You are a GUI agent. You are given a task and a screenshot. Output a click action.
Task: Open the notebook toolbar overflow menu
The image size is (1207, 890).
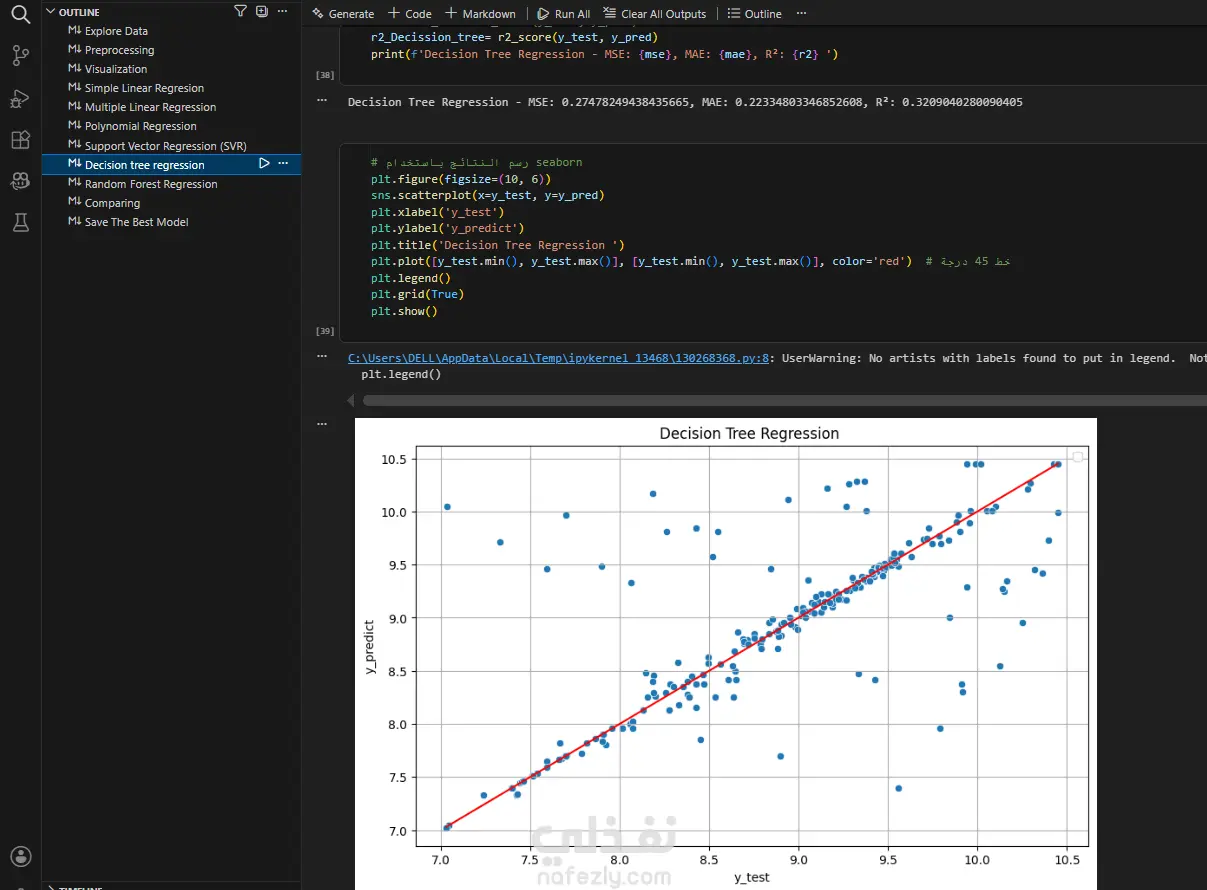tap(800, 14)
